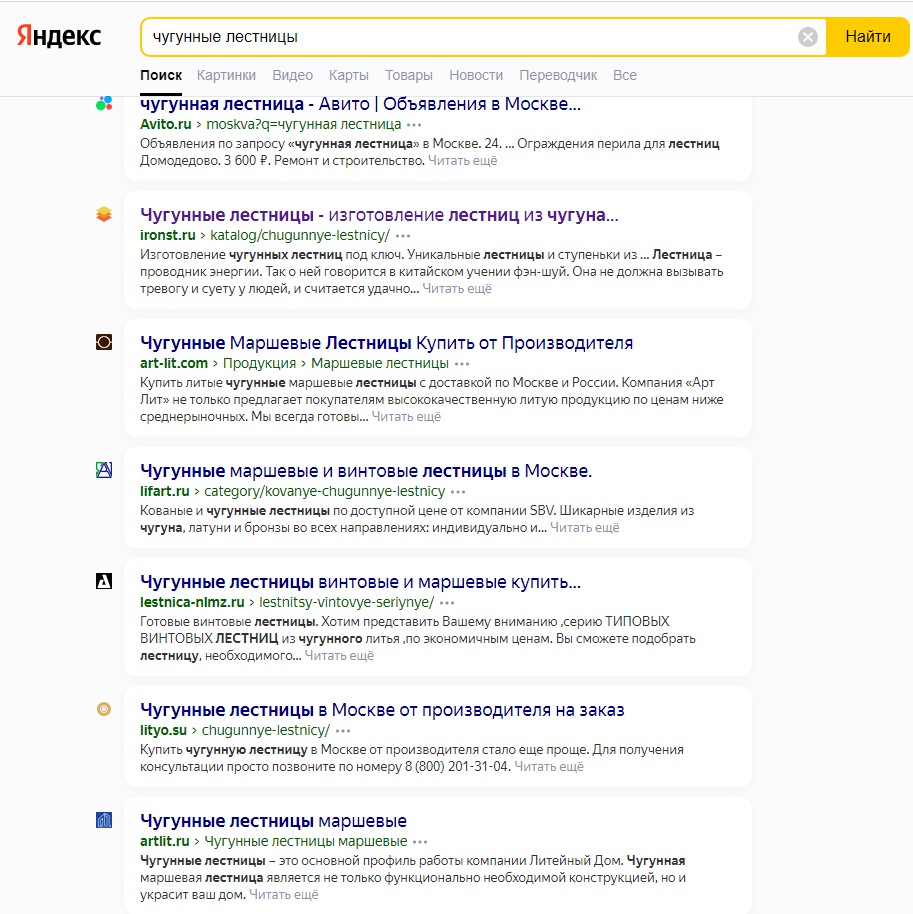
Task: Open the three-dot menu for the lifart.ru result
Action: point(458,492)
